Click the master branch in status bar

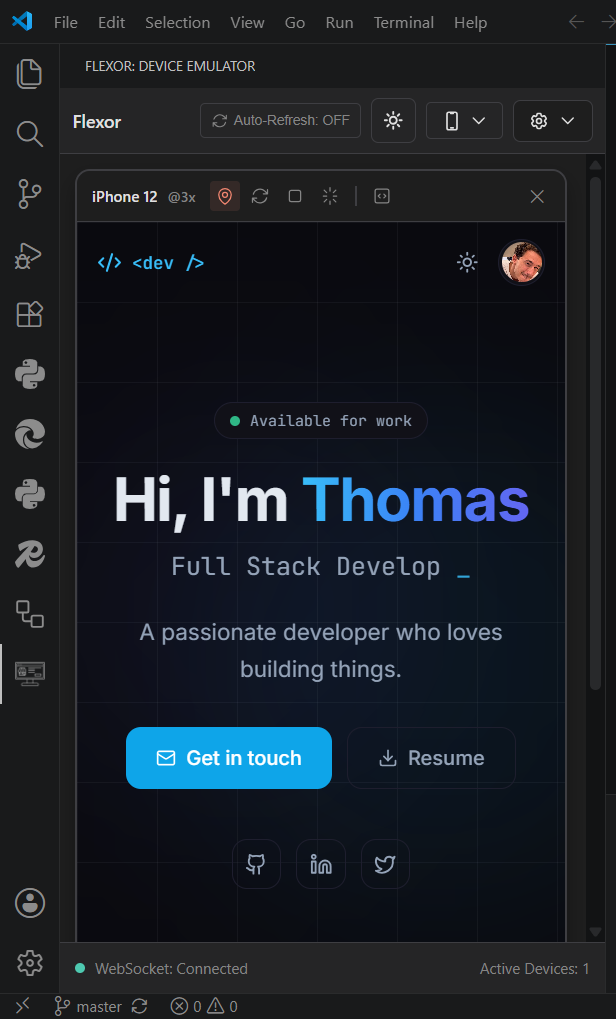[x=89, y=1007]
